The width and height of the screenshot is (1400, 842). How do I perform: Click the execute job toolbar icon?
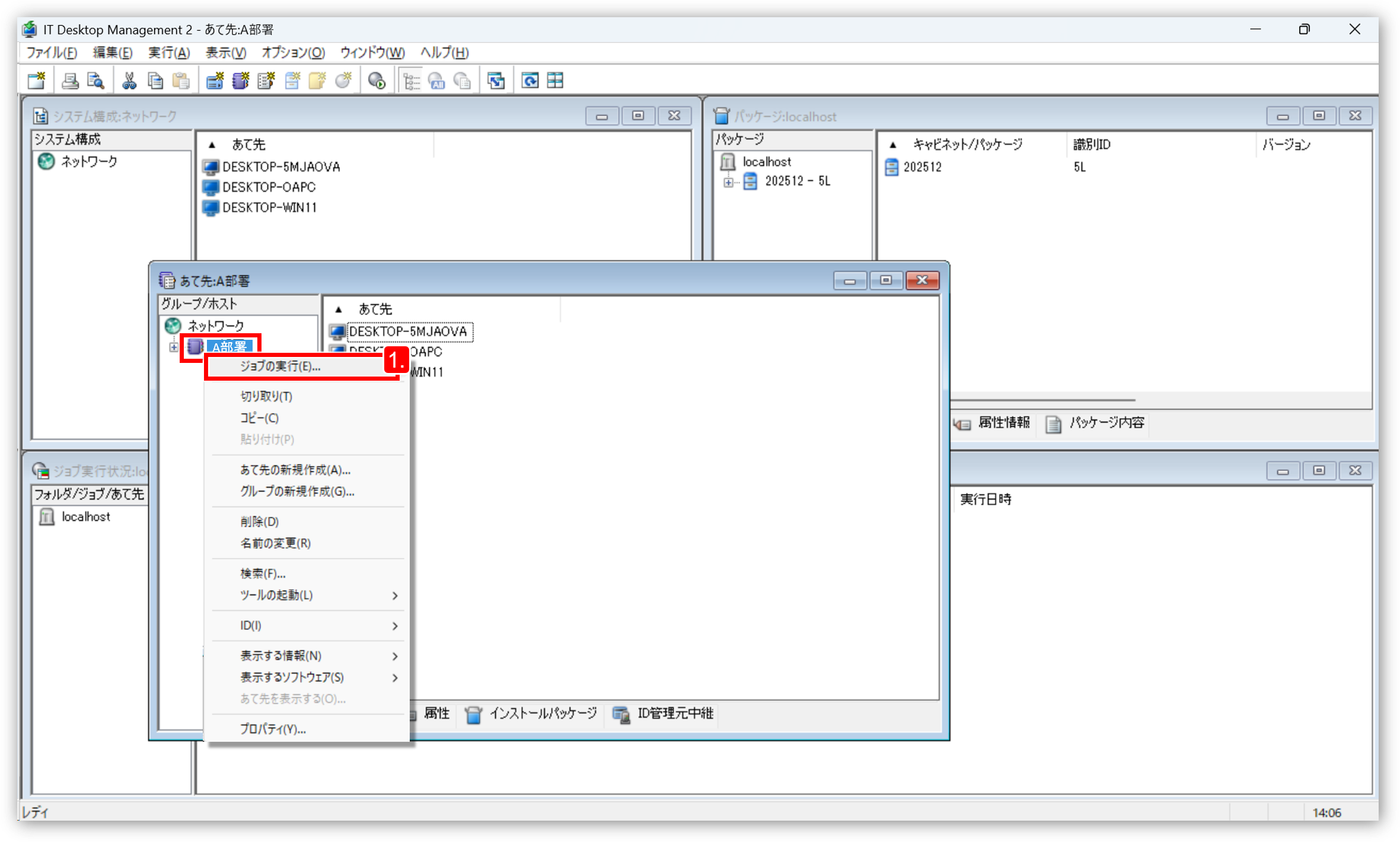(x=377, y=81)
